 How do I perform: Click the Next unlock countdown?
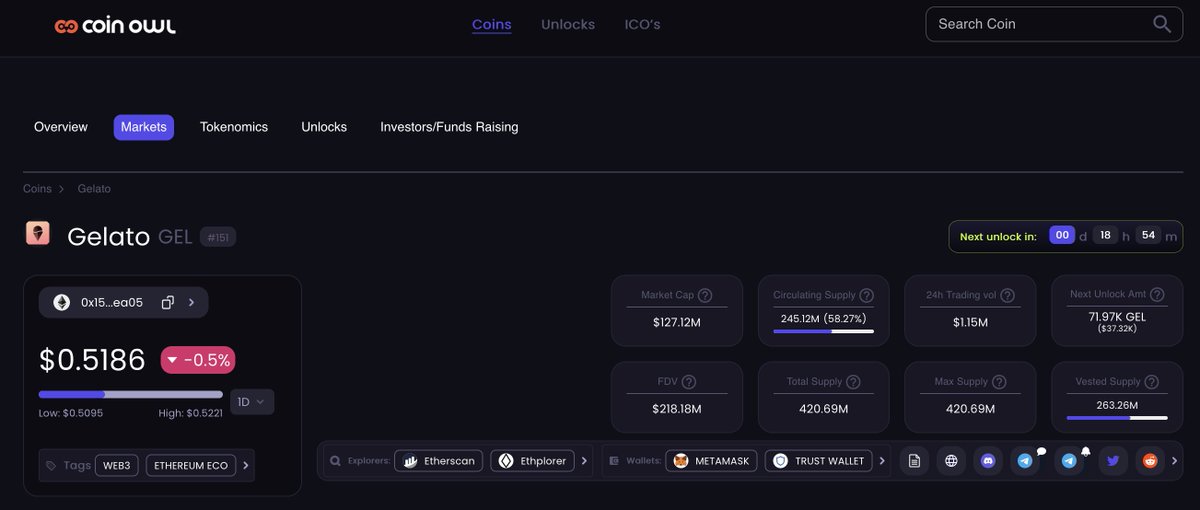tap(1067, 236)
